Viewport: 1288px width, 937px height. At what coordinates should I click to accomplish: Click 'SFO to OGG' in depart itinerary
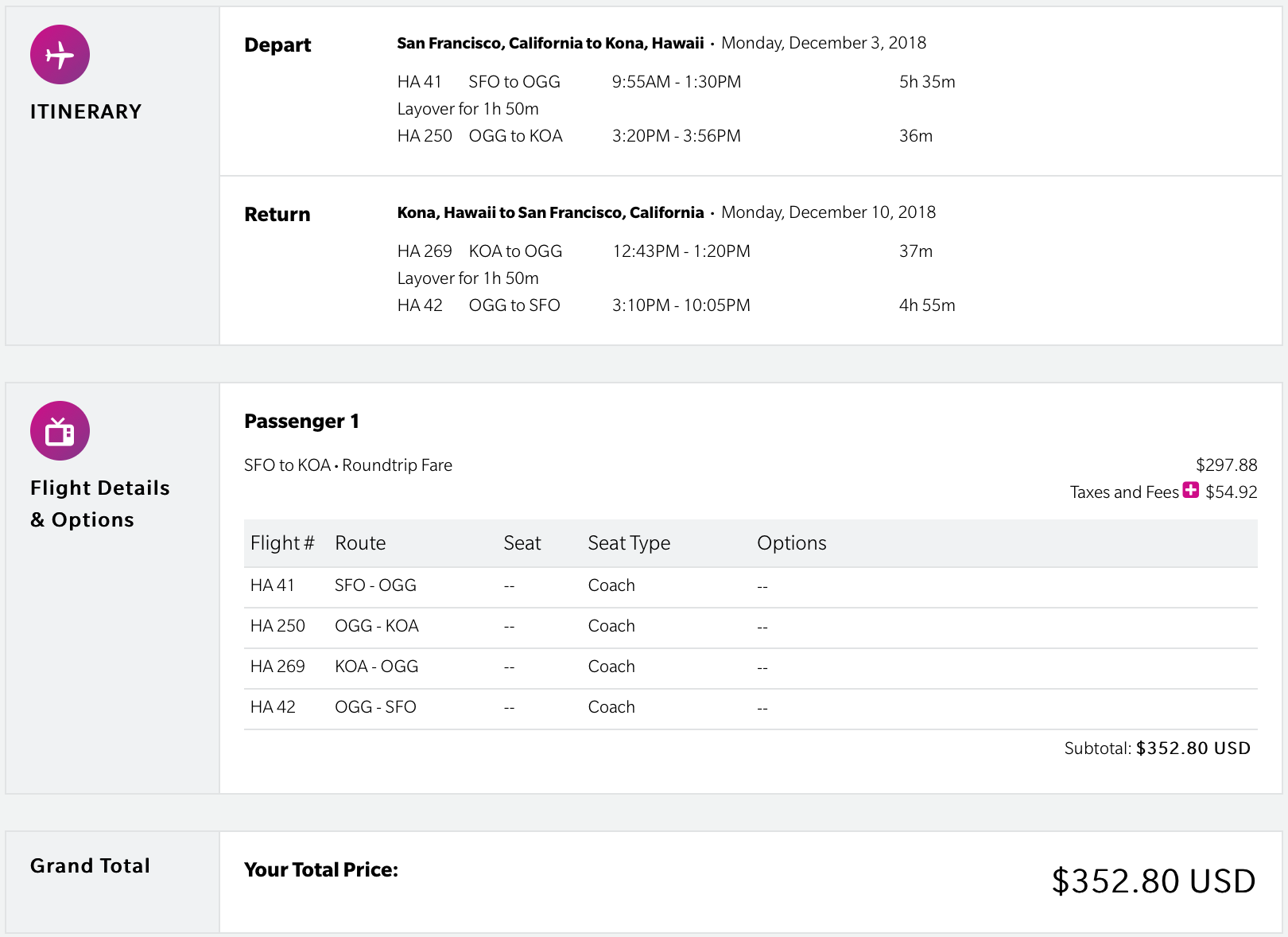(x=514, y=82)
